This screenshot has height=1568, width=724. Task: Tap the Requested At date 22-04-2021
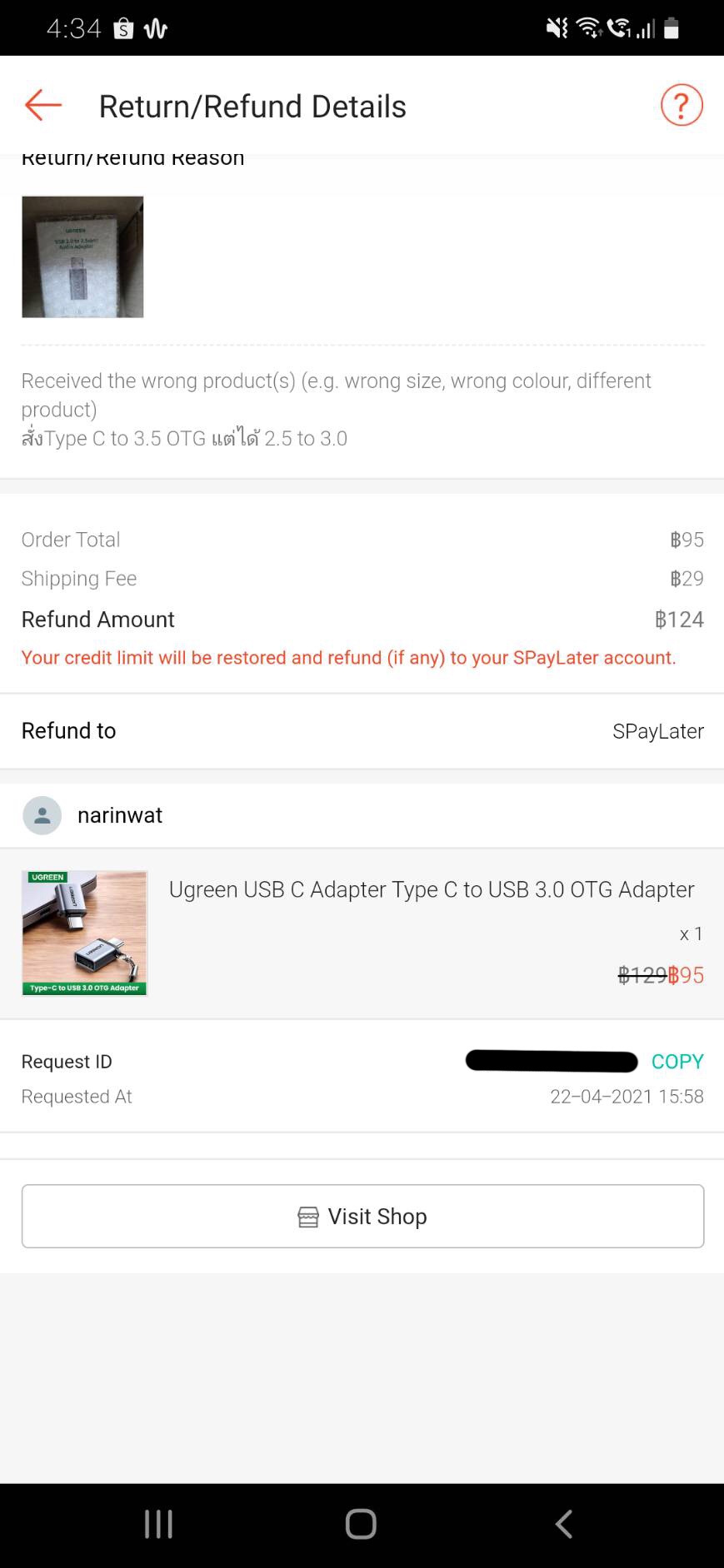coord(627,1097)
